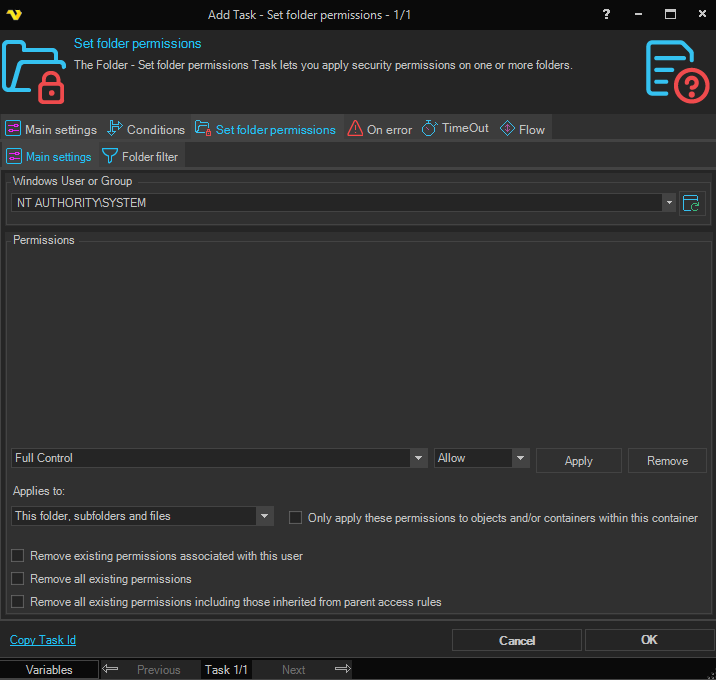This screenshot has height=680, width=716.
Task: Click the Variables button at bottom
Action: pos(49,669)
